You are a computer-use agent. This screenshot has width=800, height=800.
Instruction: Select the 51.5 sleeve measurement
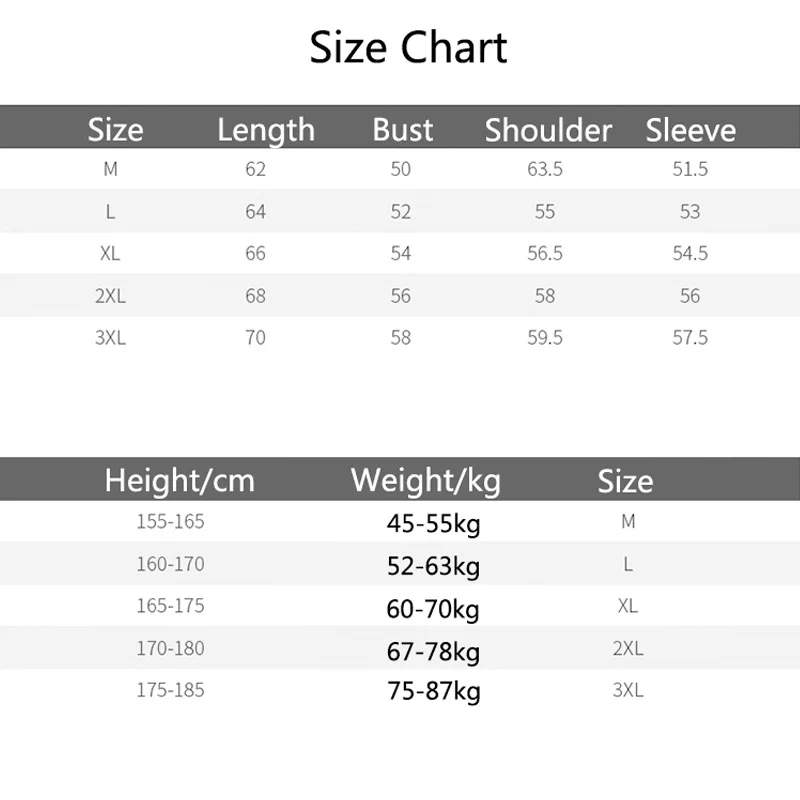[690, 170]
